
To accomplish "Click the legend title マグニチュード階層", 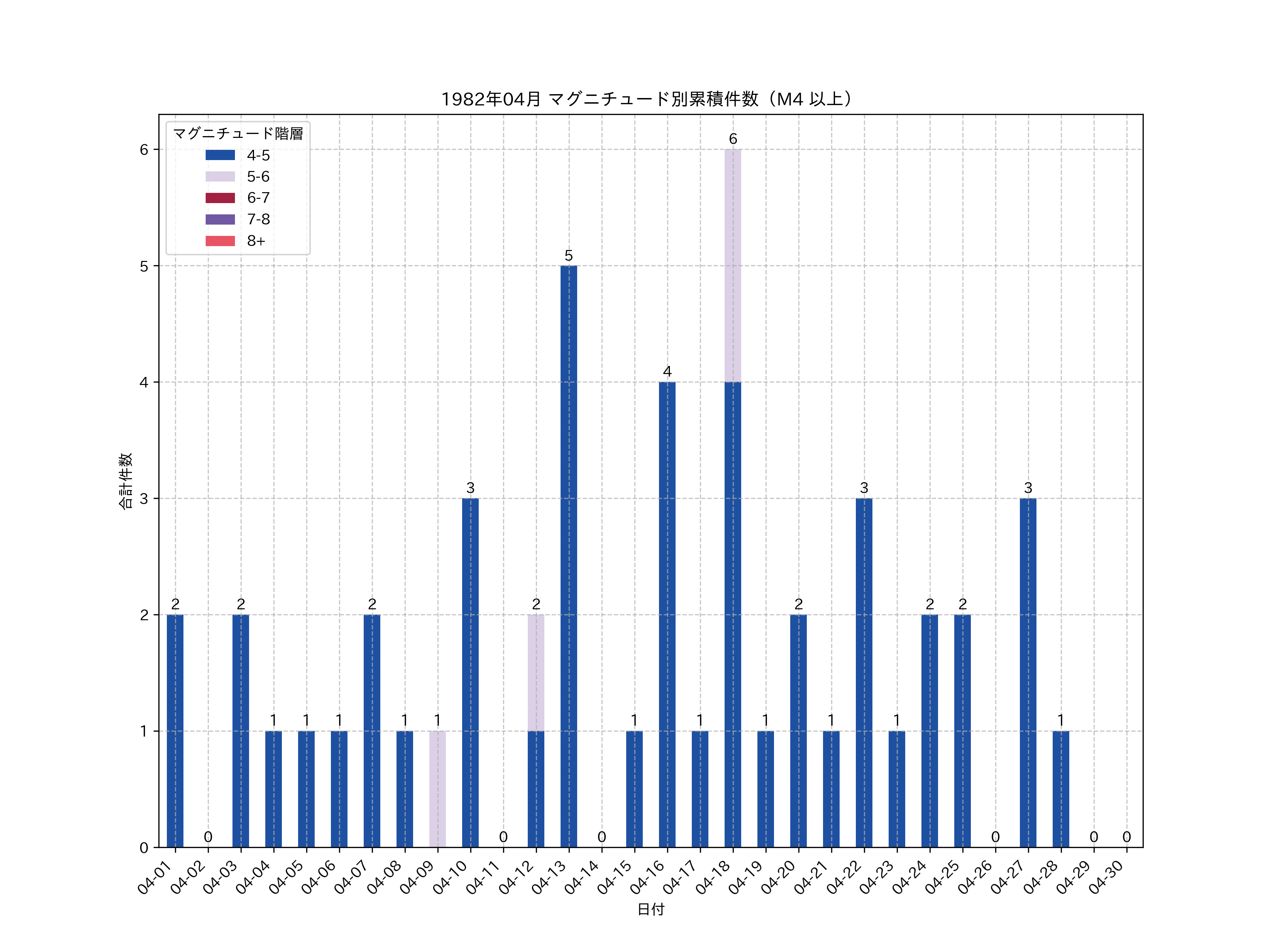I will [x=238, y=134].
